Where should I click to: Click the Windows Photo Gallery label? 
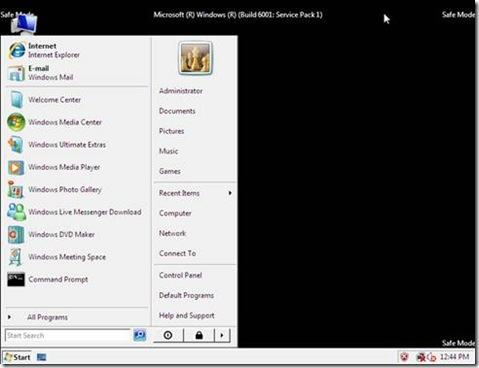65,189
